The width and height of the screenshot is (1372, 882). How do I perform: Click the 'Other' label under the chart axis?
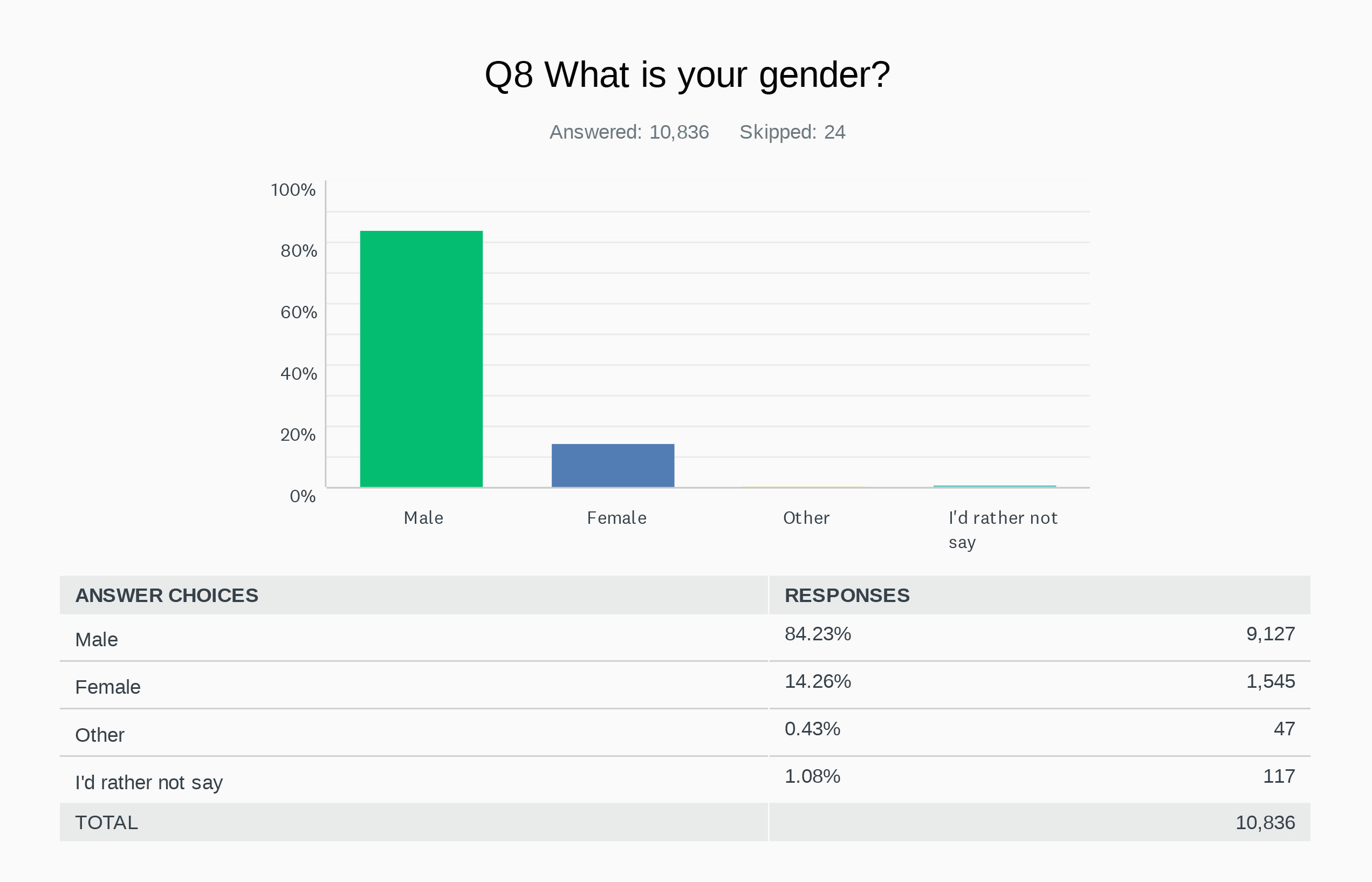(806, 518)
